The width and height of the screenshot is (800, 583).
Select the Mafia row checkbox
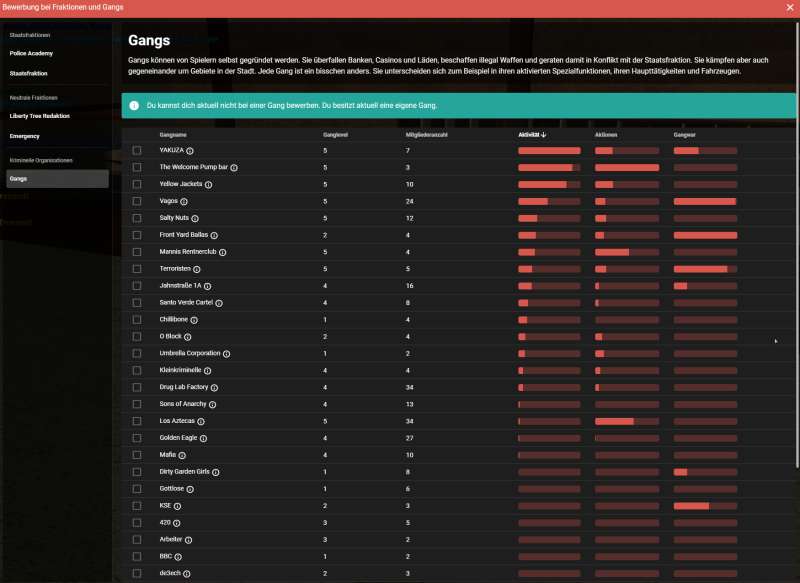click(x=137, y=455)
